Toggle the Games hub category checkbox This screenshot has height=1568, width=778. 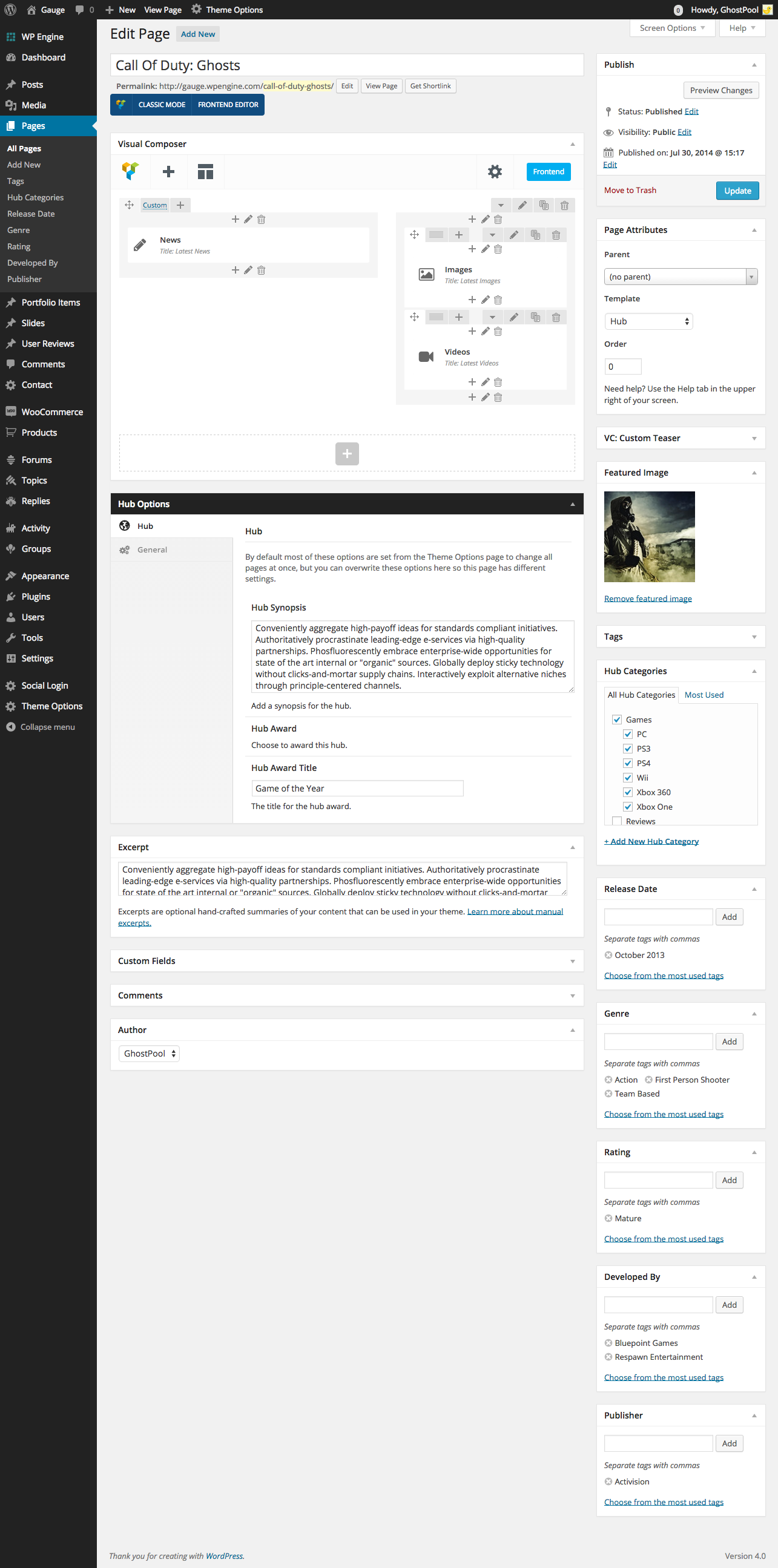tap(617, 720)
